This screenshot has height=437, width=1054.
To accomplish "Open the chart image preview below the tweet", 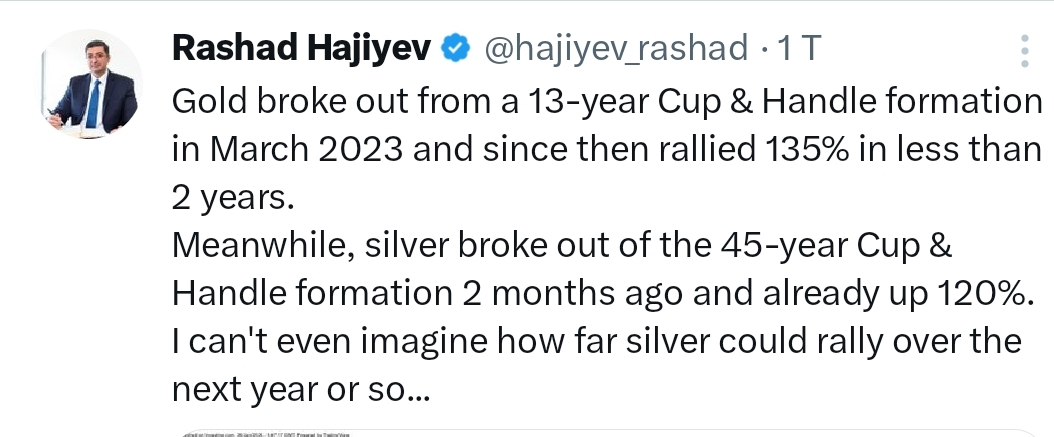I will [x=600, y=433].
